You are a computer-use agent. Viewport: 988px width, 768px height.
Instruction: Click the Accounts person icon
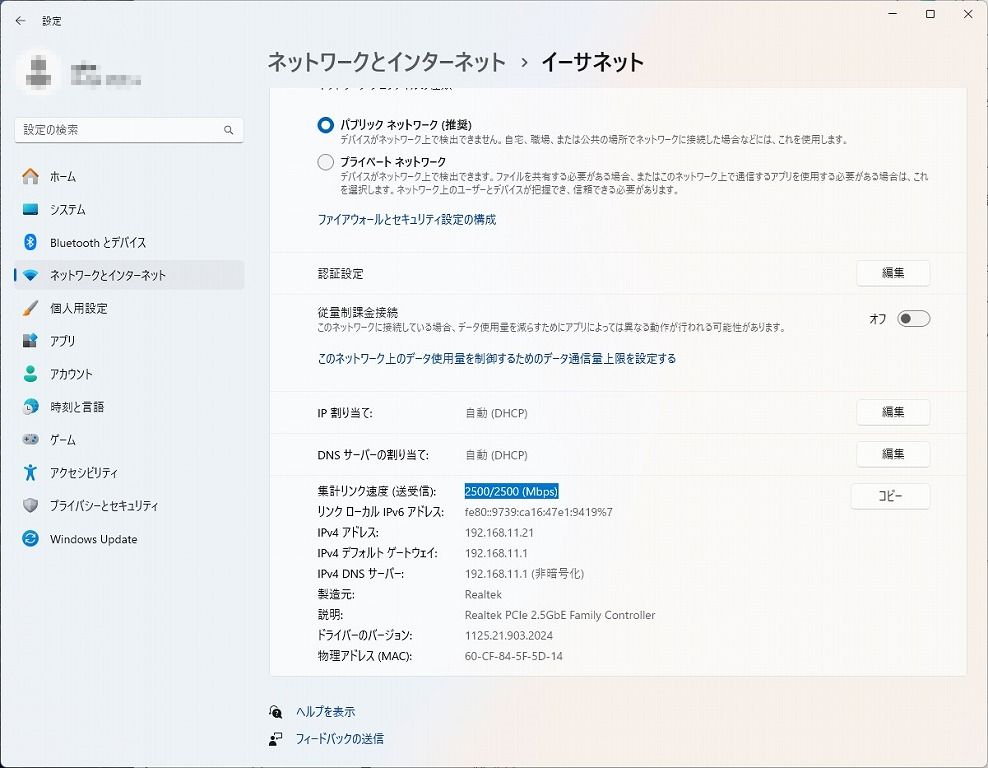coord(30,375)
